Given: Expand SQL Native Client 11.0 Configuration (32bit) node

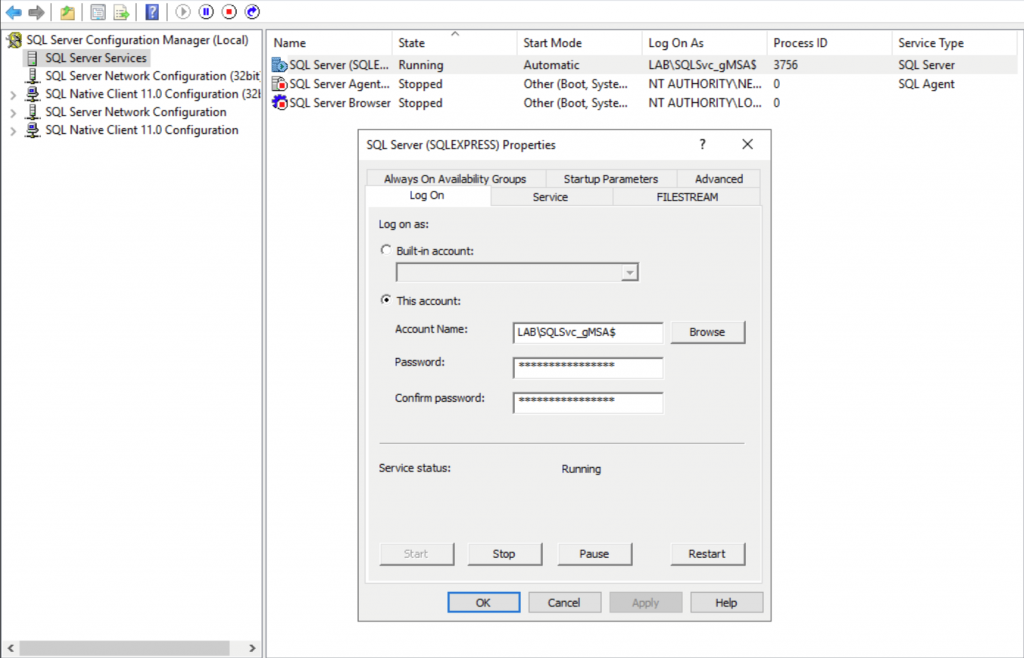Looking at the screenshot, I should (13, 94).
